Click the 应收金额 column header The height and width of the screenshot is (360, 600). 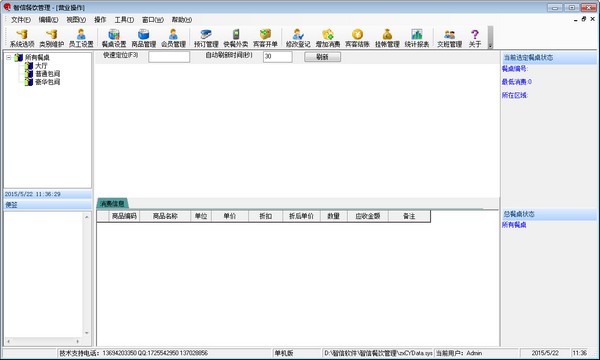368,216
